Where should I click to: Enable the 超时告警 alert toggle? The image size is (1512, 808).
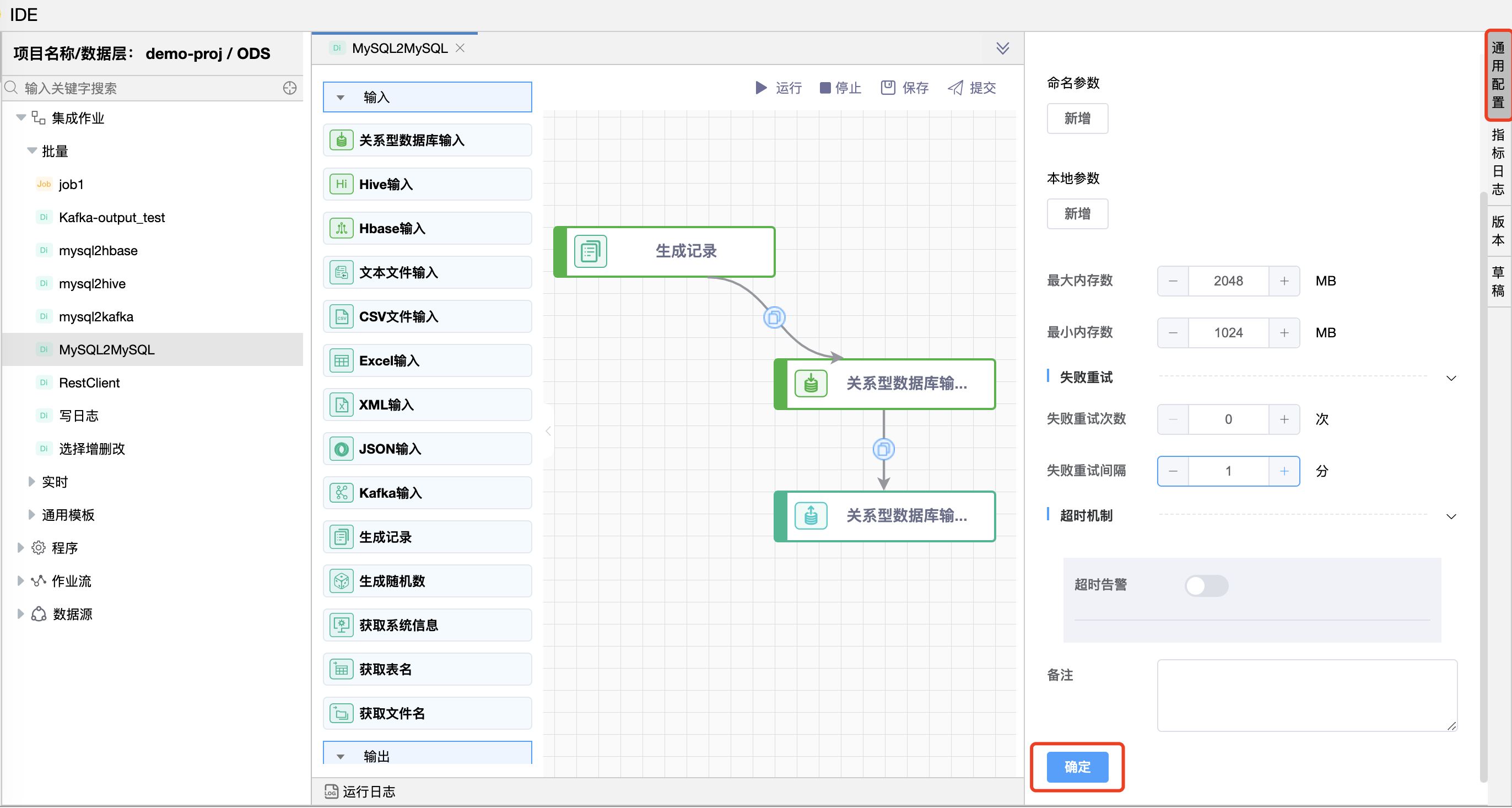[1206, 585]
